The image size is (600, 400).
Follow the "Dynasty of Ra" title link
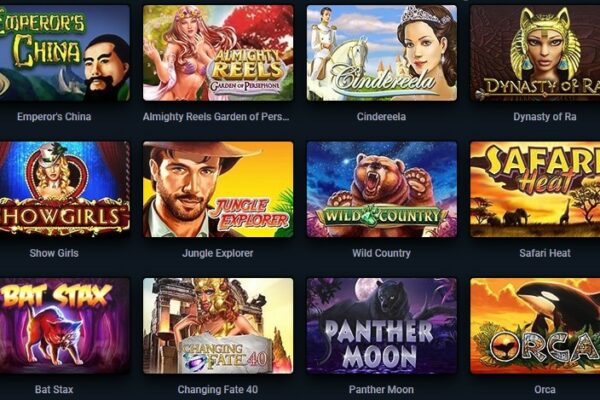click(545, 117)
